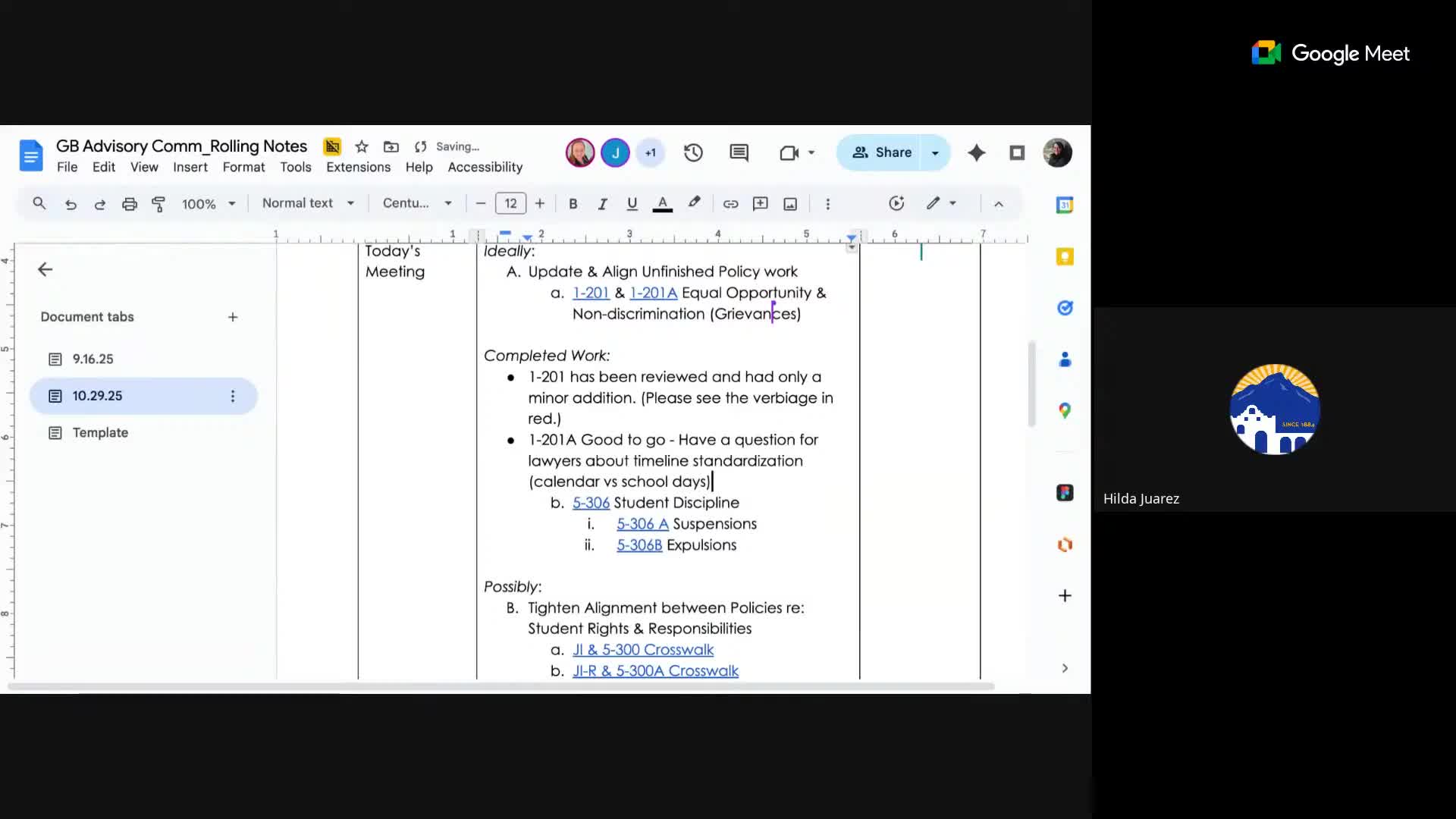Star the GB Advisory Comm document
Image resolution: width=1456 pixels, height=819 pixels.
point(362,146)
